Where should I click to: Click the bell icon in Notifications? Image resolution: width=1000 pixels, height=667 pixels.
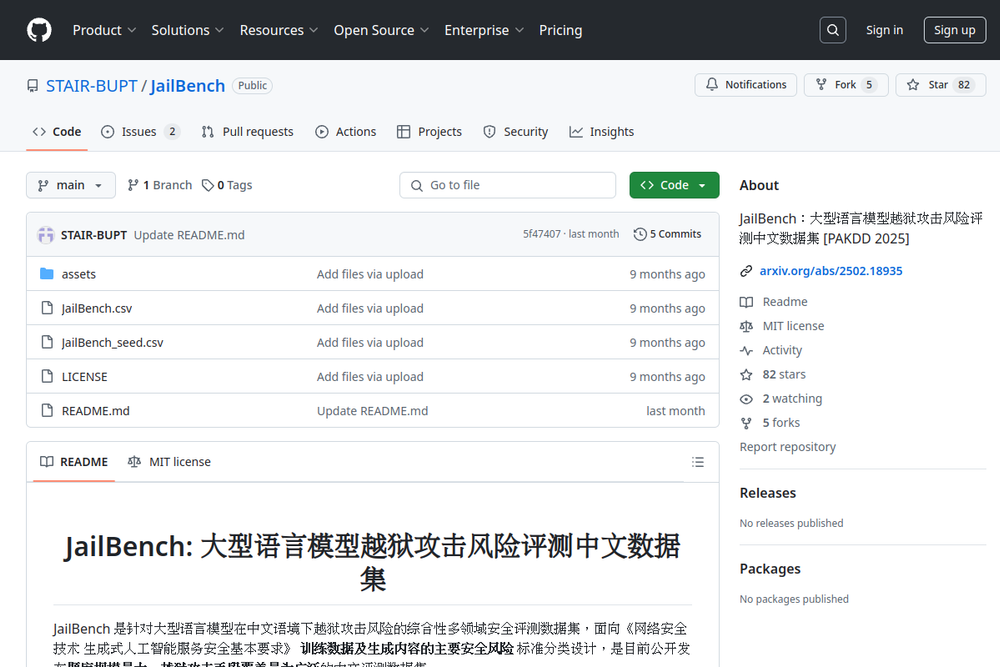tap(712, 84)
